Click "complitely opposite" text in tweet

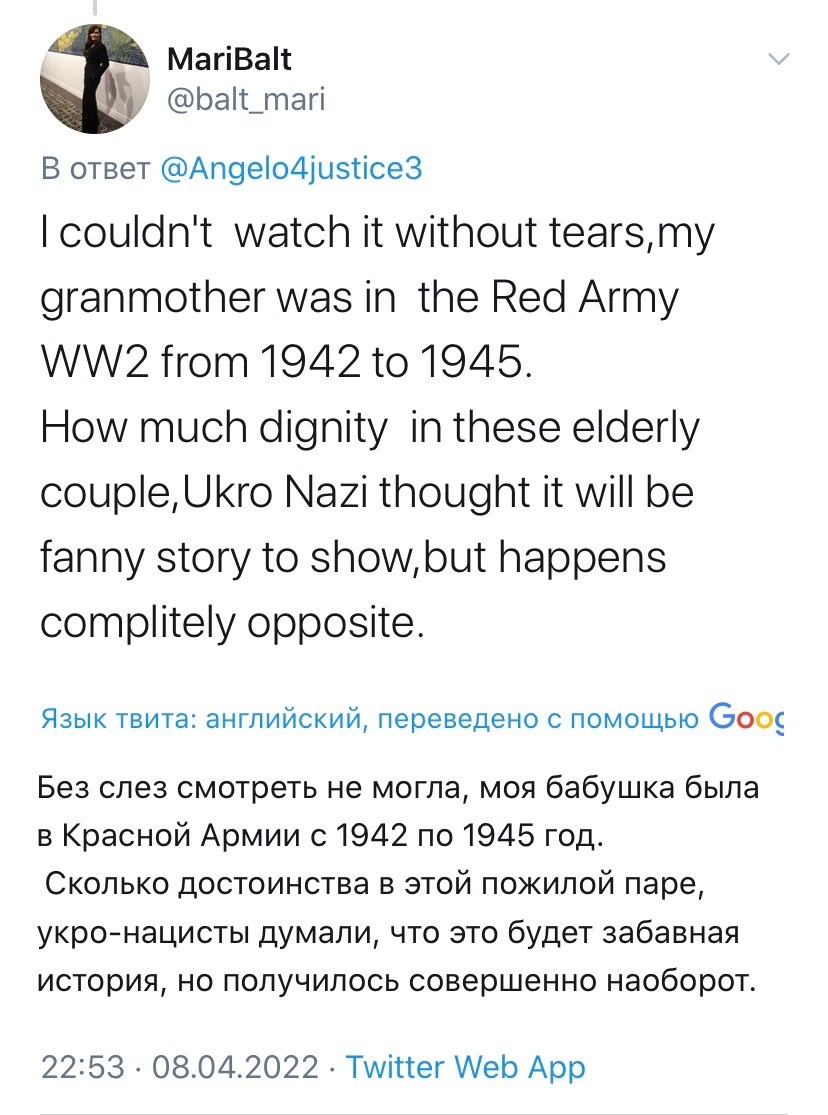tap(232, 624)
